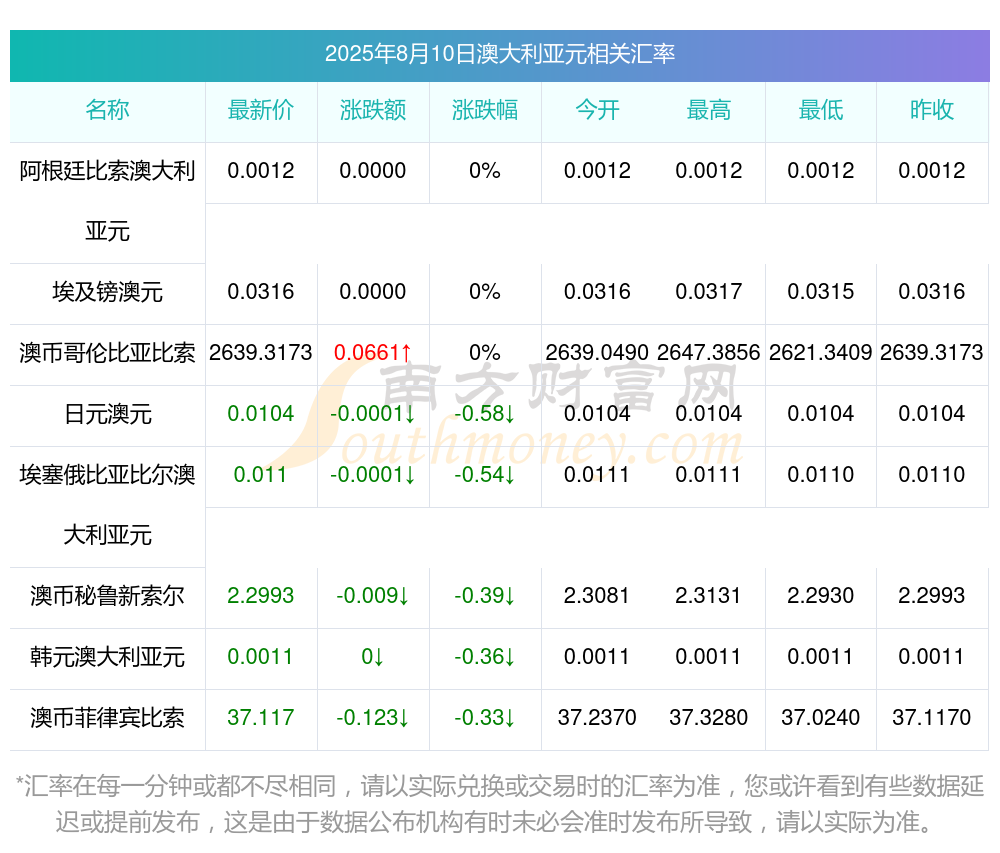
Task: Click the high value 37.3280
Action: (709, 717)
